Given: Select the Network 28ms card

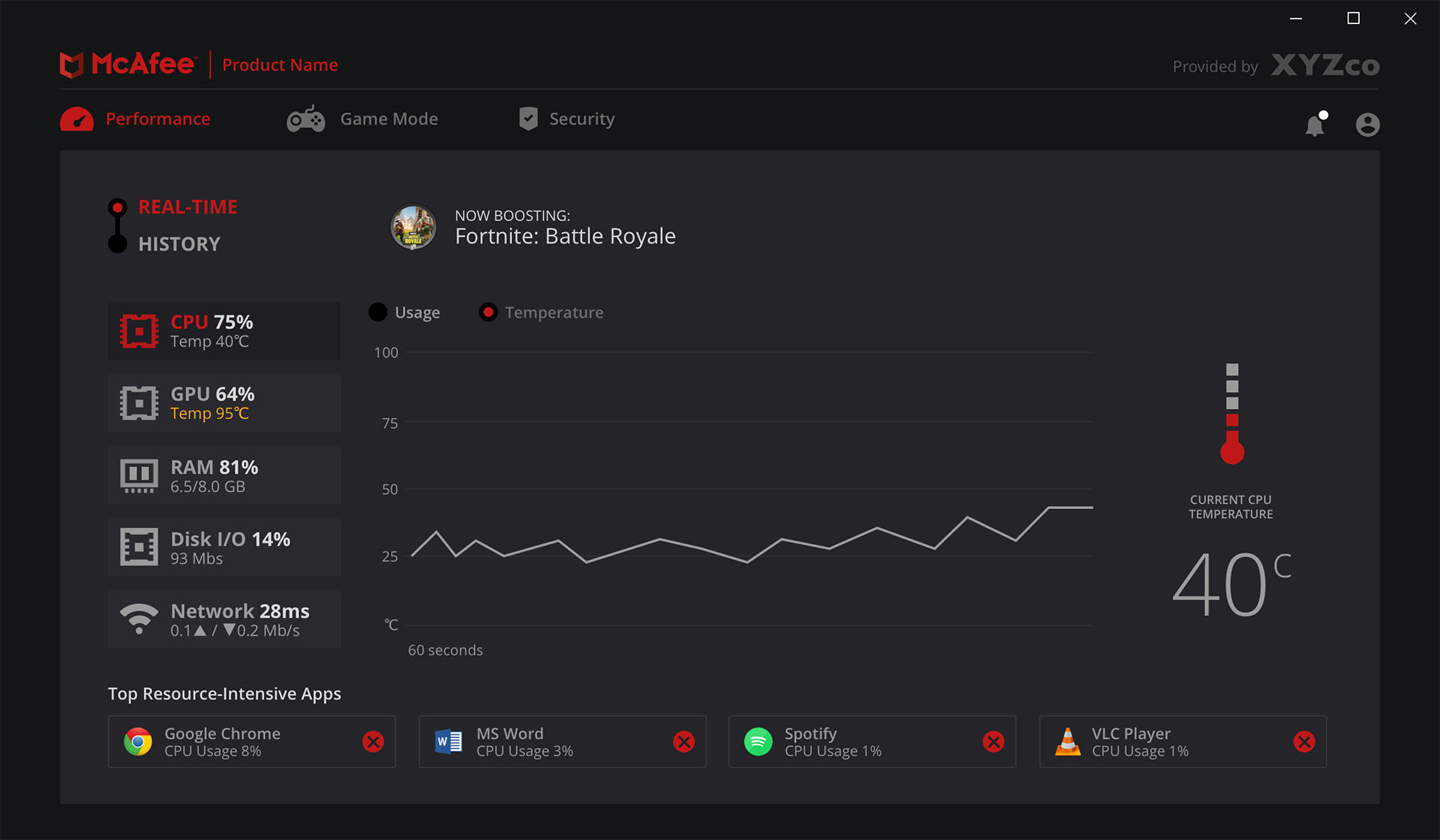Looking at the screenshot, I should (224, 619).
